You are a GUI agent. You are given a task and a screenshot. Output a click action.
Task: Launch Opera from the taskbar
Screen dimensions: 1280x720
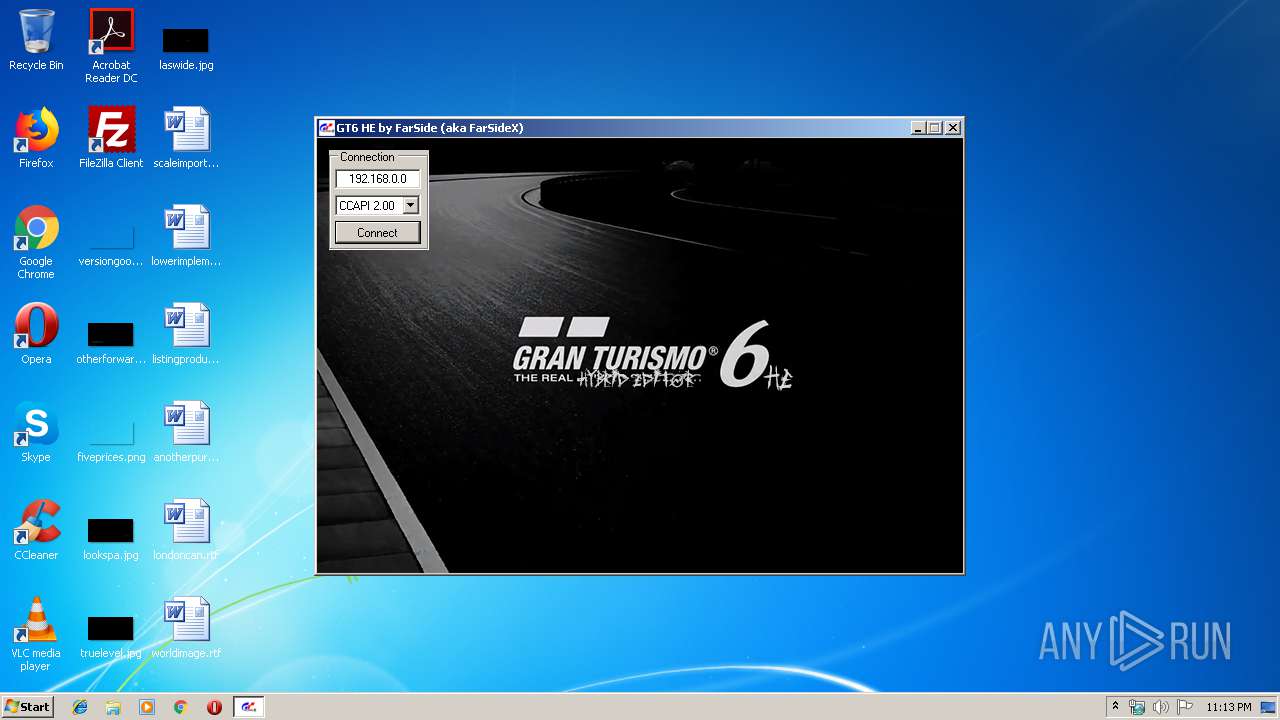214,707
